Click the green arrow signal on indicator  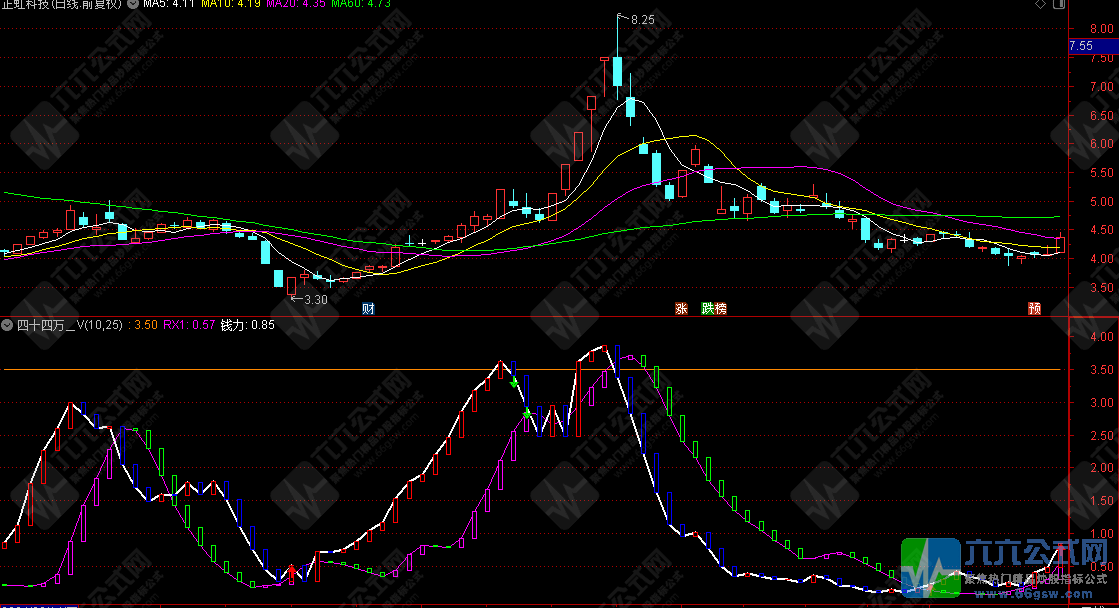(x=515, y=384)
